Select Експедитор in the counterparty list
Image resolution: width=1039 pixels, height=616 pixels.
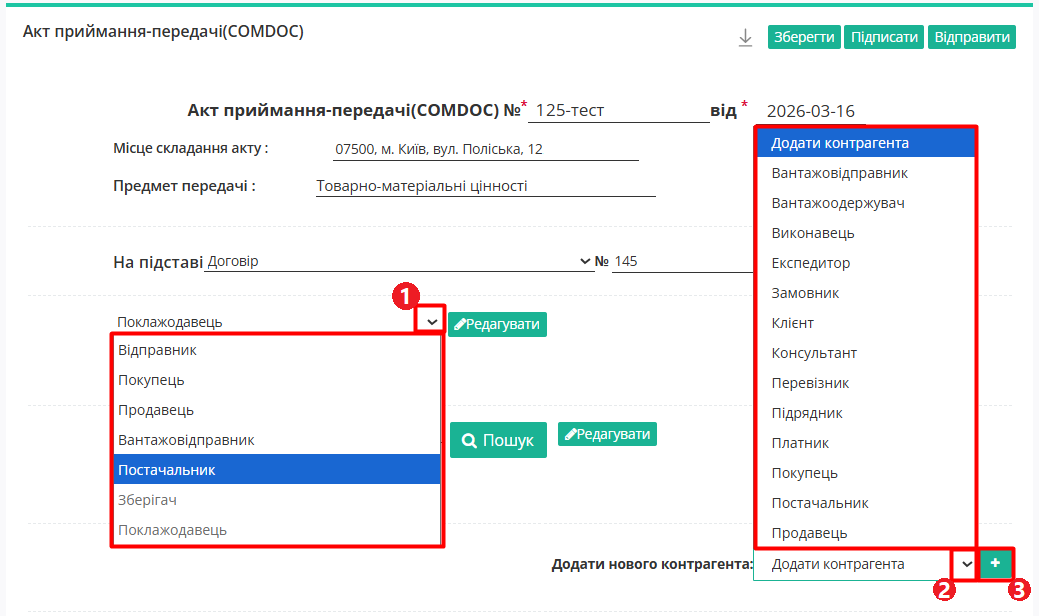coord(864,263)
